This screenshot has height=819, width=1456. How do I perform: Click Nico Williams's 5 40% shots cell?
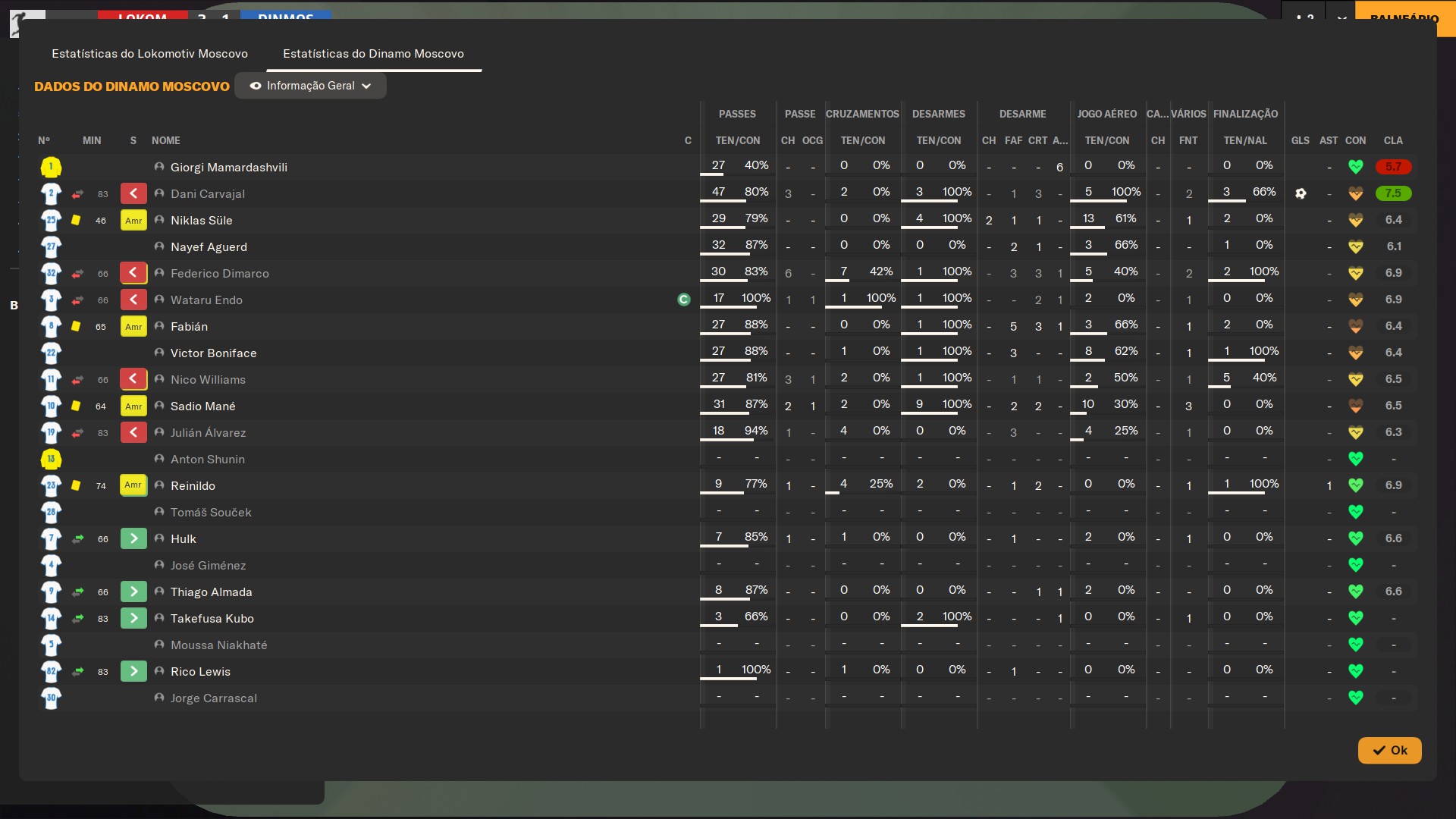pos(1245,379)
